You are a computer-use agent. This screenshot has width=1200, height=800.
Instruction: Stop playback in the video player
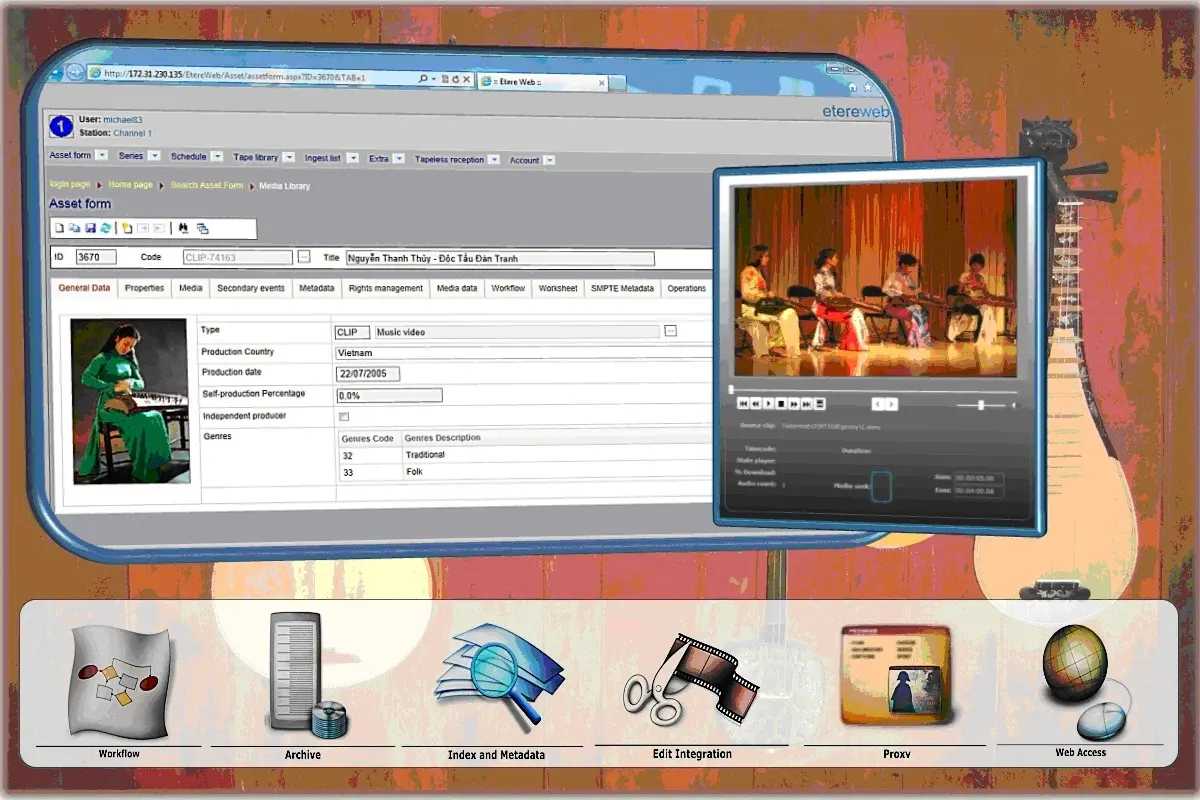tap(781, 404)
